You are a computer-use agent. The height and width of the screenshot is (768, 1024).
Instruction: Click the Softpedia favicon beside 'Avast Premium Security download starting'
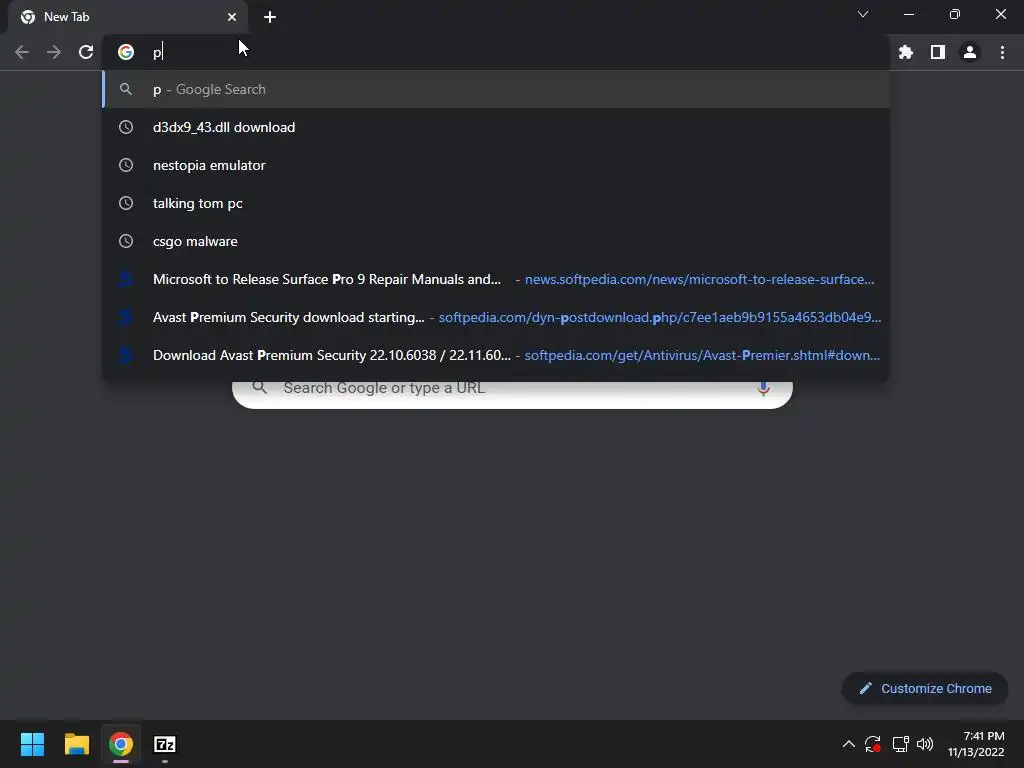126,317
